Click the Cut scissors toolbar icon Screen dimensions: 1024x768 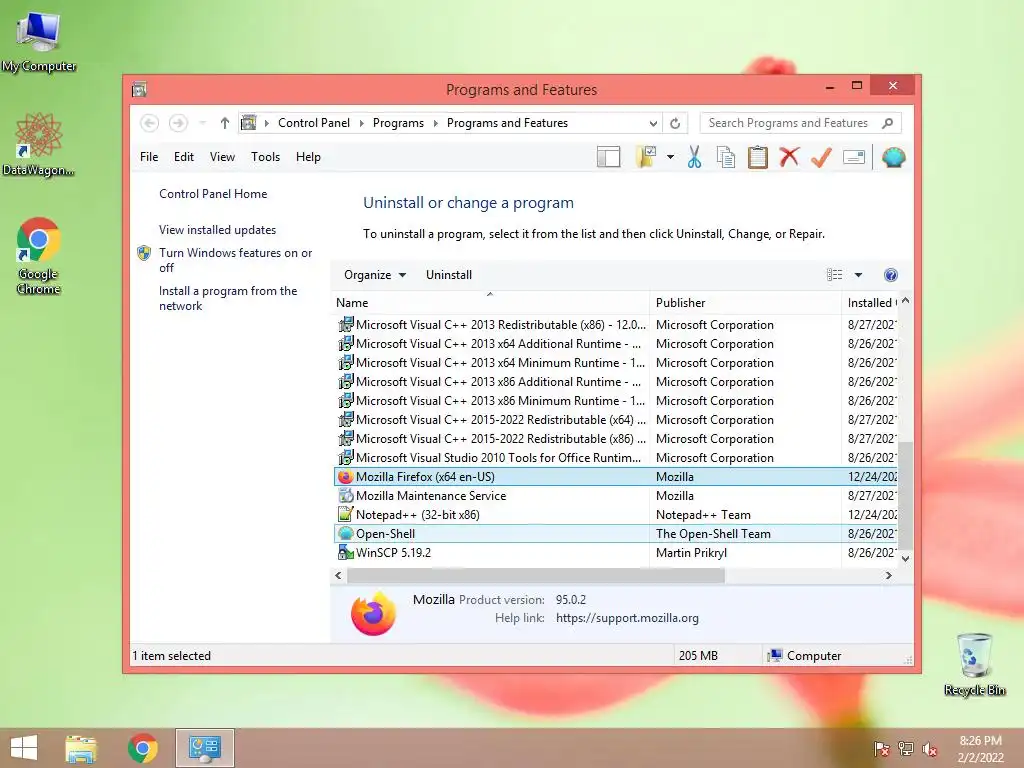point(694,157)
